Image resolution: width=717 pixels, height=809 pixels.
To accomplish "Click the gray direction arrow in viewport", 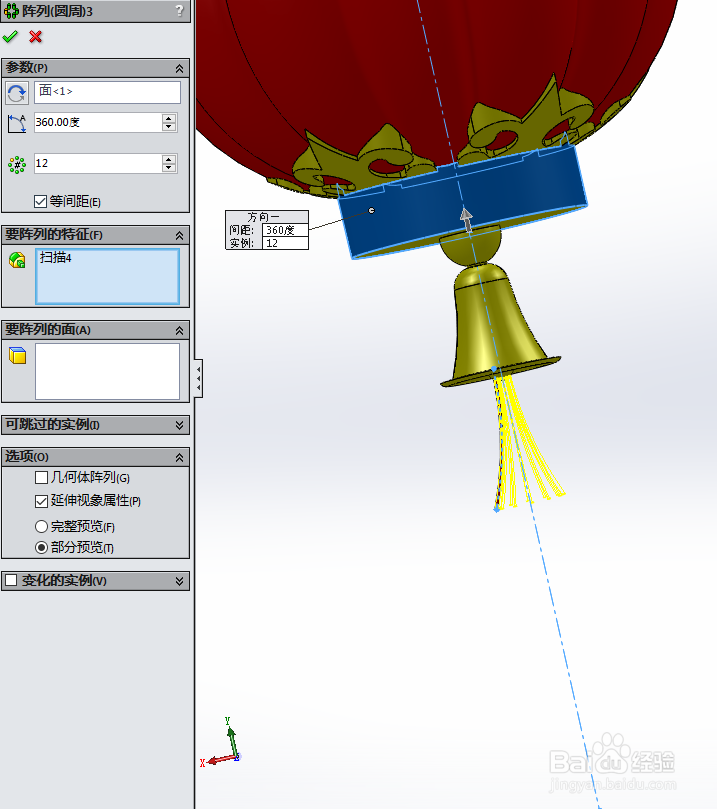I will tap(466, 219).
